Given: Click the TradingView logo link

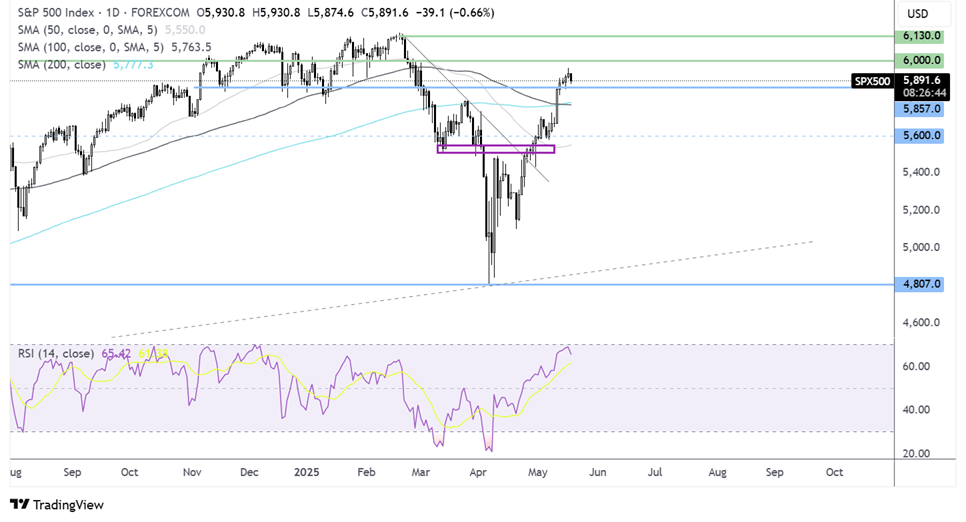Looking at the screenshot, I should 57,505.
